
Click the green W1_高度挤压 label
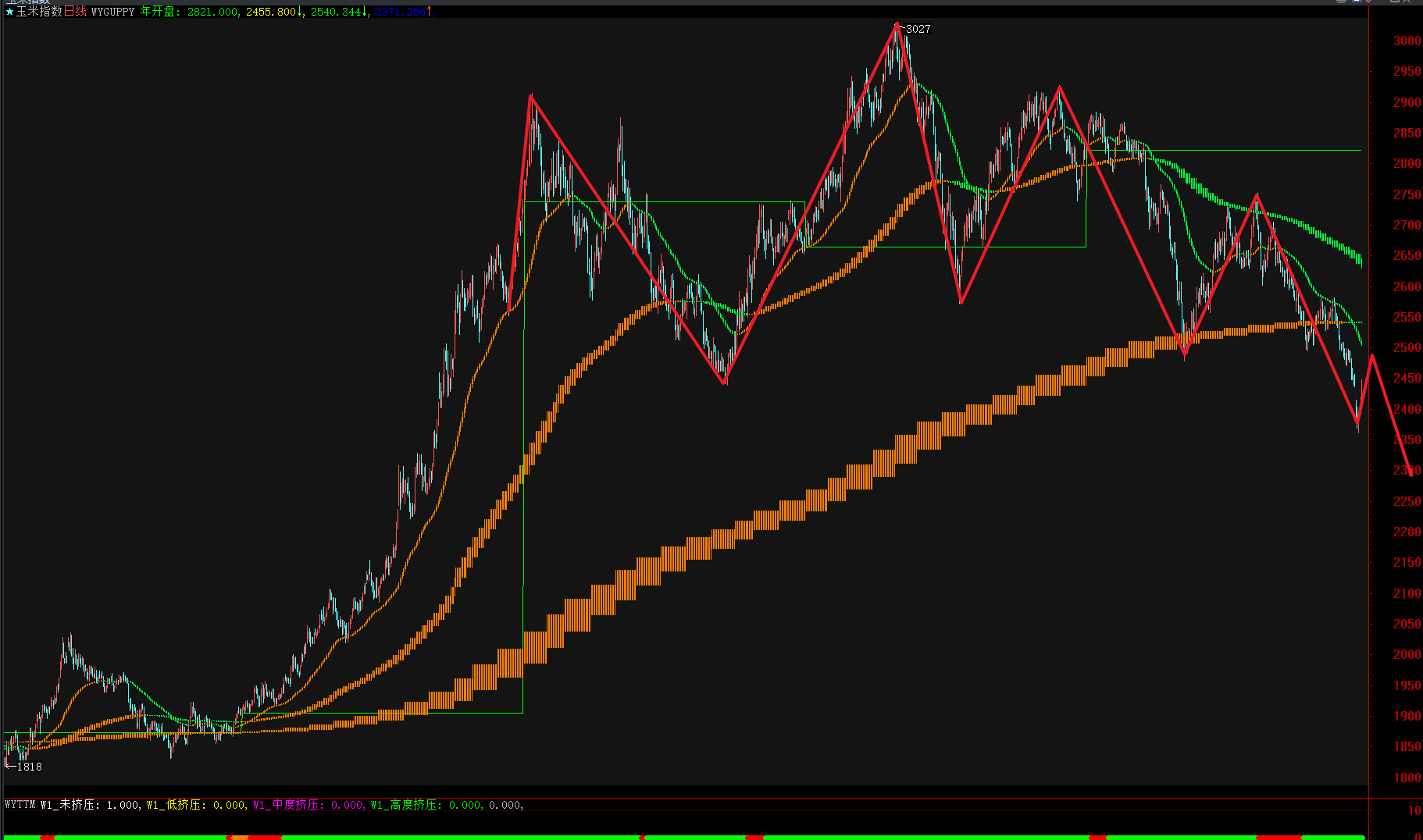tap(405, 805)
